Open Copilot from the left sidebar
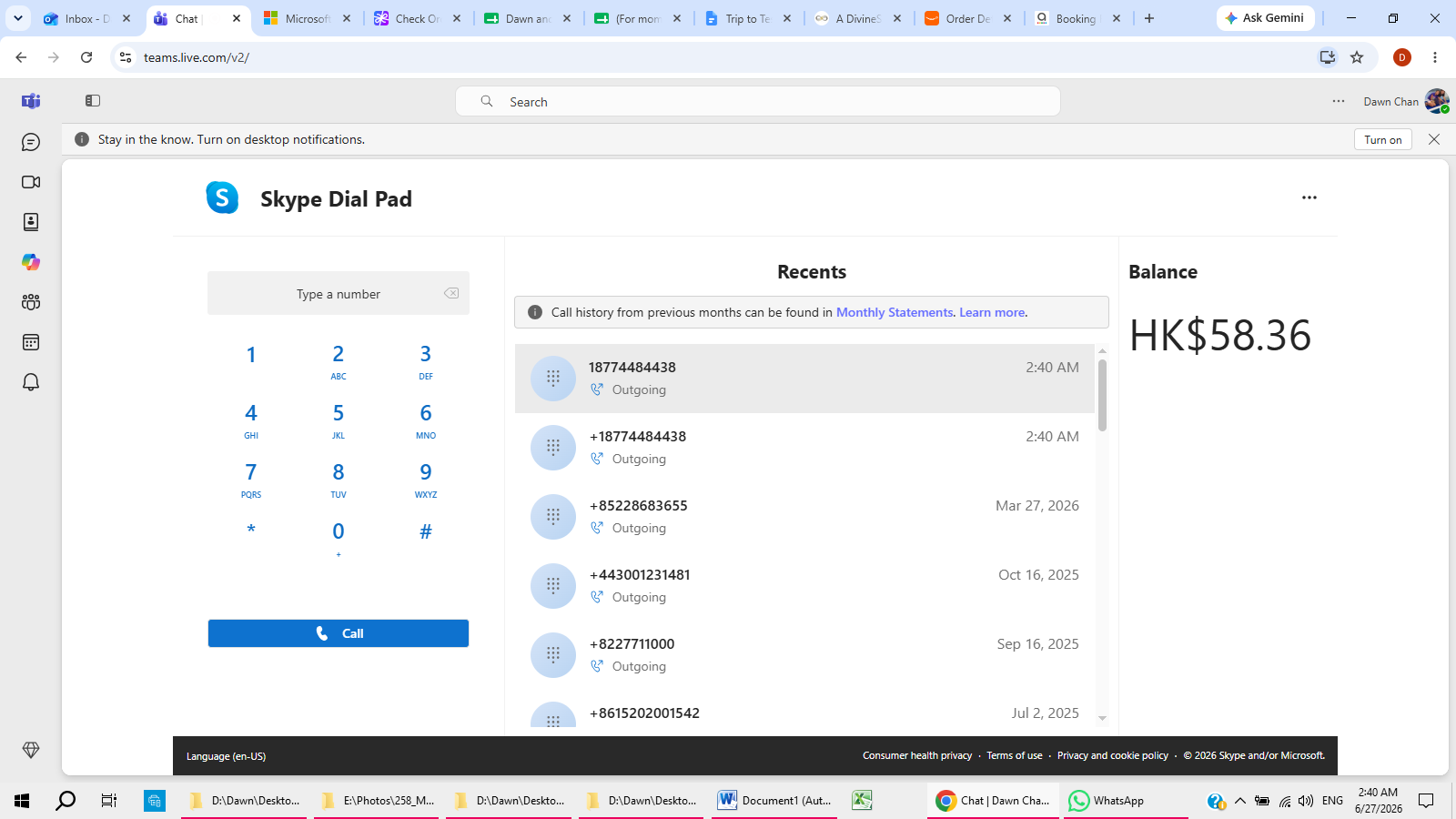 pyautogui.click(x=31, y=262)
